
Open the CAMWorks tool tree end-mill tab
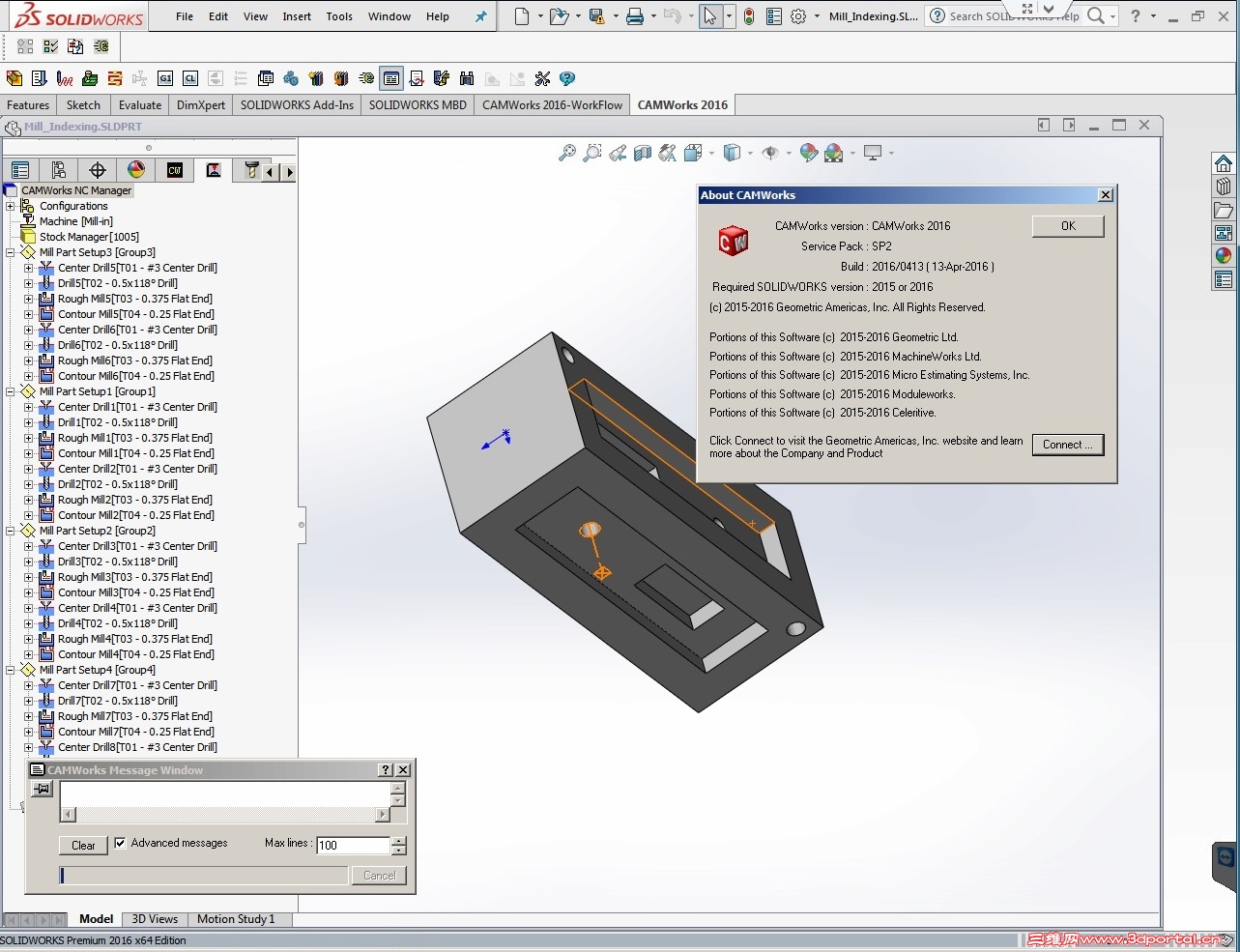click(250, 171)
